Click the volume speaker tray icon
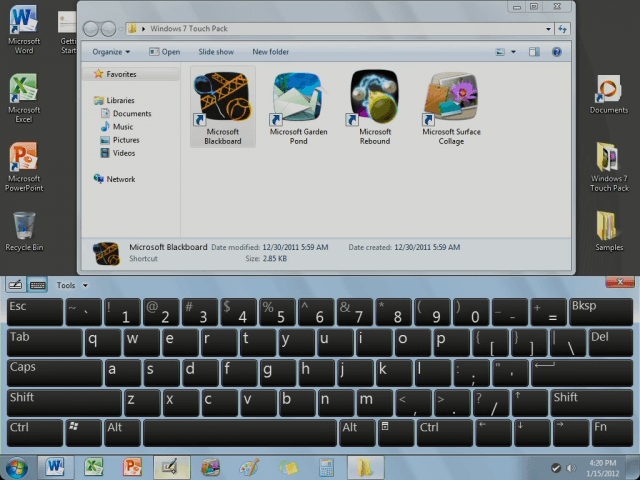Viewport: 640px width, 480px height. (571, 468)
